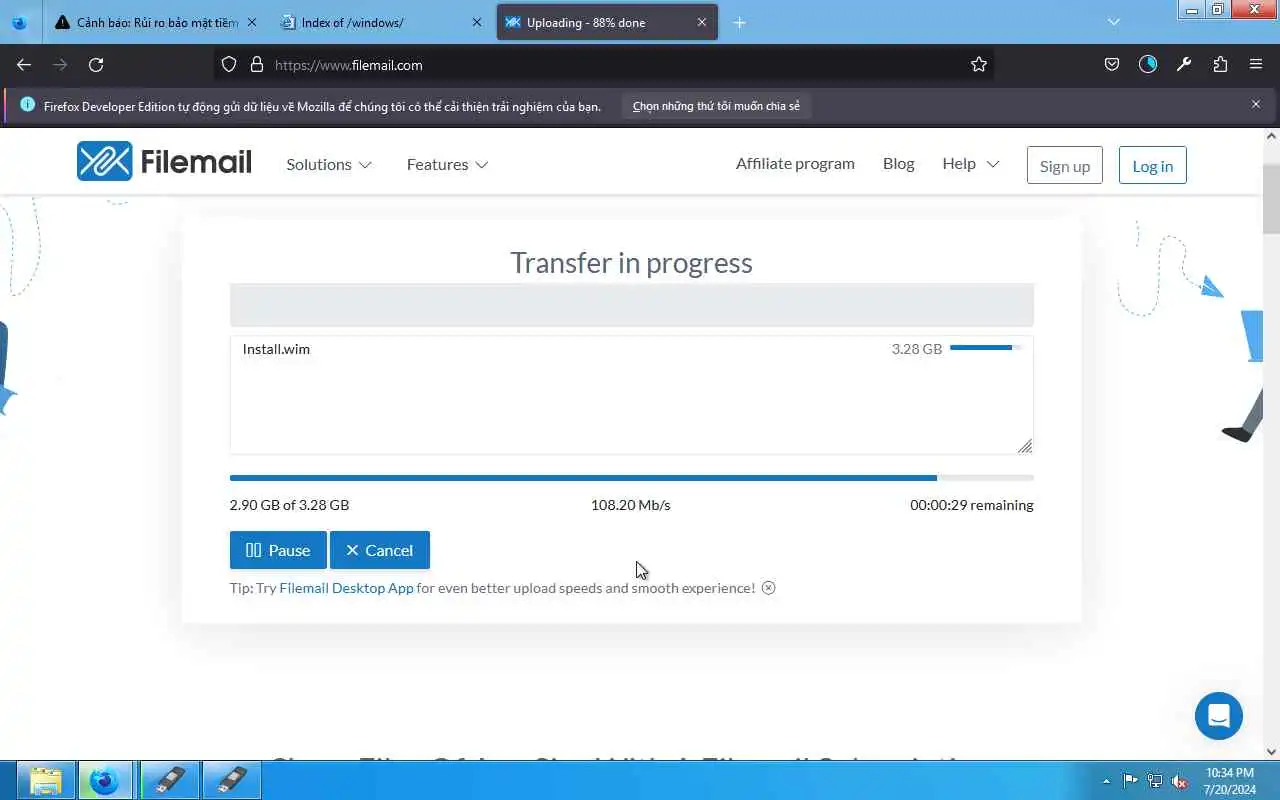Image resolution: width=1280 pixels, height=800 pixels.
Task: Reload the page with the refresh icon
Action: (x=96, y=65)
